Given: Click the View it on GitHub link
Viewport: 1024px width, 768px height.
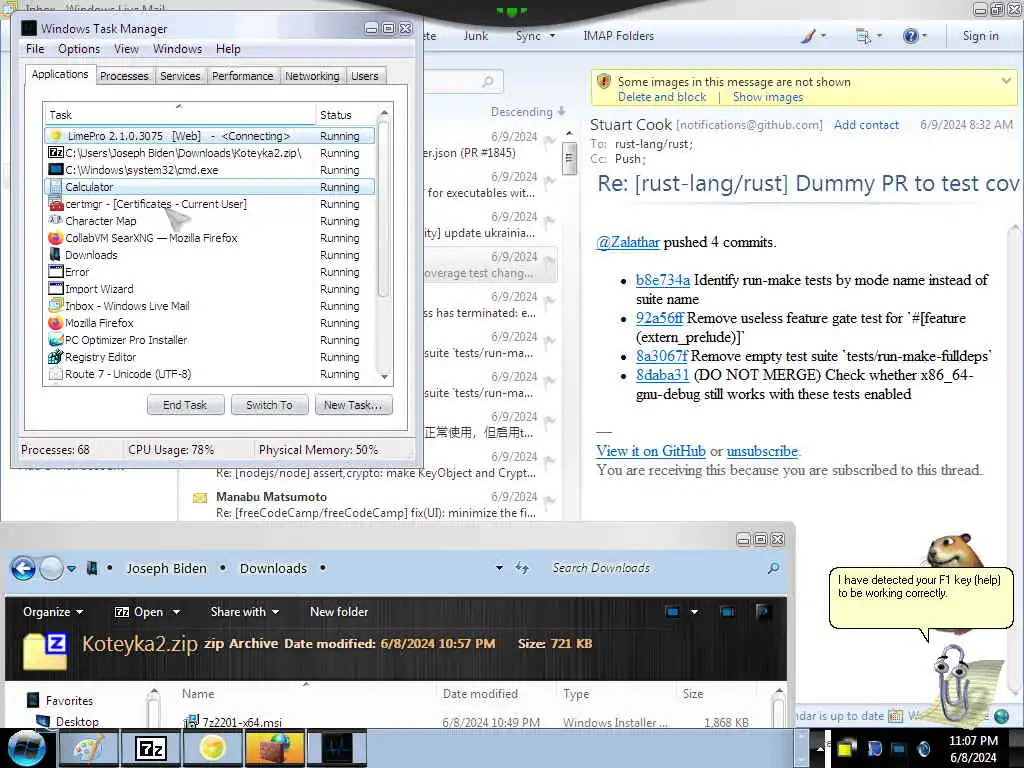Looking at the screenshot, I should 650,451.
